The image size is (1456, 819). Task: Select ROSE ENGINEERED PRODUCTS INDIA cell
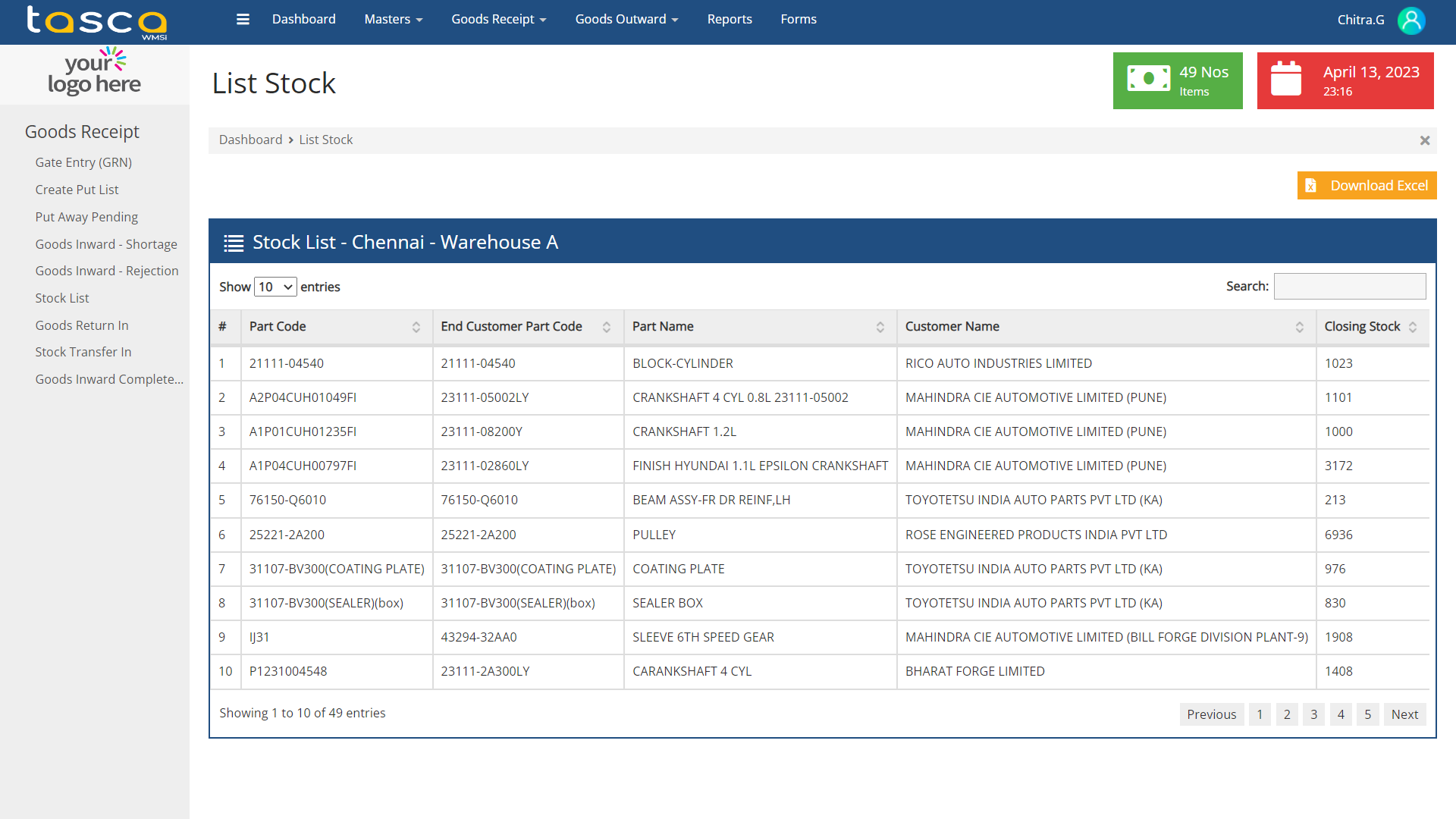coord(1106,535)
